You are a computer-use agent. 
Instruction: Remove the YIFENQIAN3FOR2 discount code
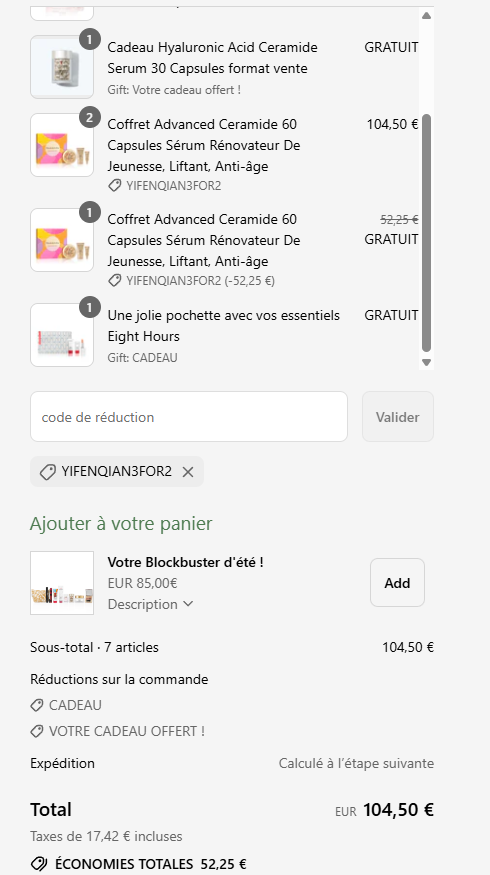point(188,472)
